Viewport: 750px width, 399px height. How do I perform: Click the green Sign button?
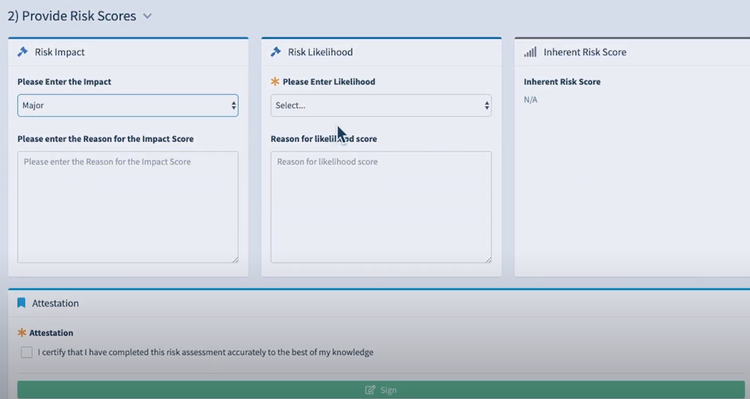pos(381,390)
